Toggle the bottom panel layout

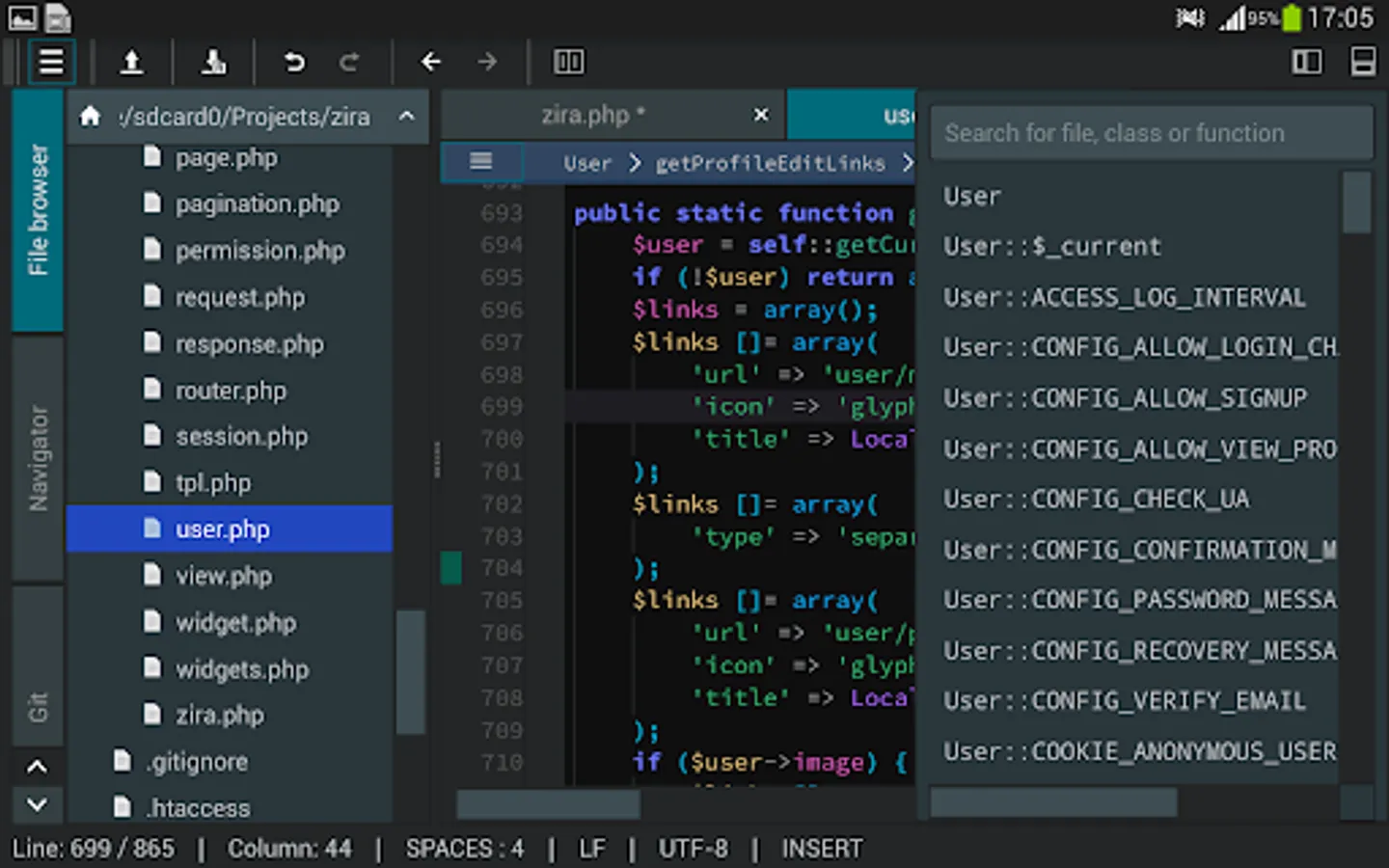click(1362, 63)
